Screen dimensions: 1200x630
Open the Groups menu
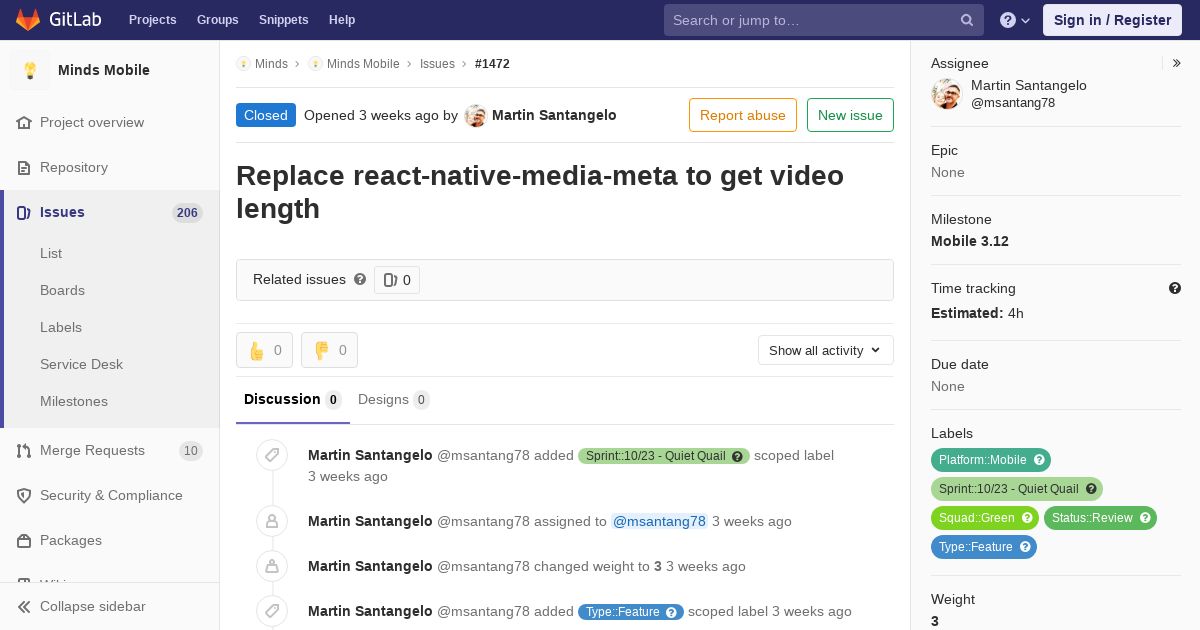pyautogui.click(x=217, y=20)
